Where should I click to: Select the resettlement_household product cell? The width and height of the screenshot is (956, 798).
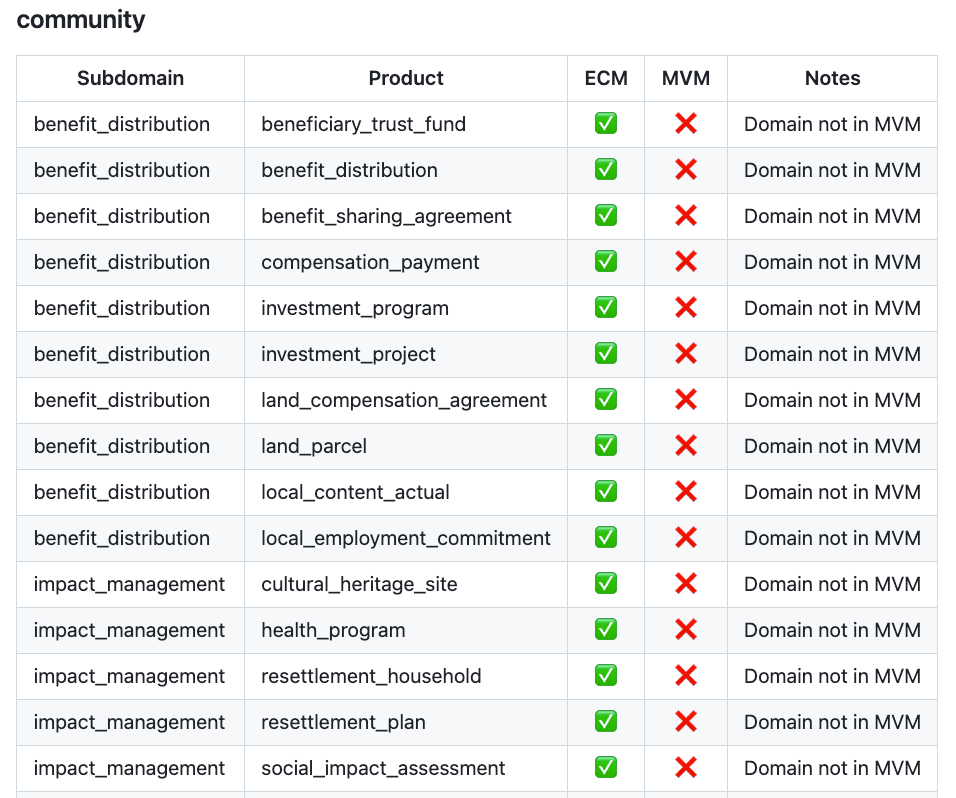[x=406, y=676]
